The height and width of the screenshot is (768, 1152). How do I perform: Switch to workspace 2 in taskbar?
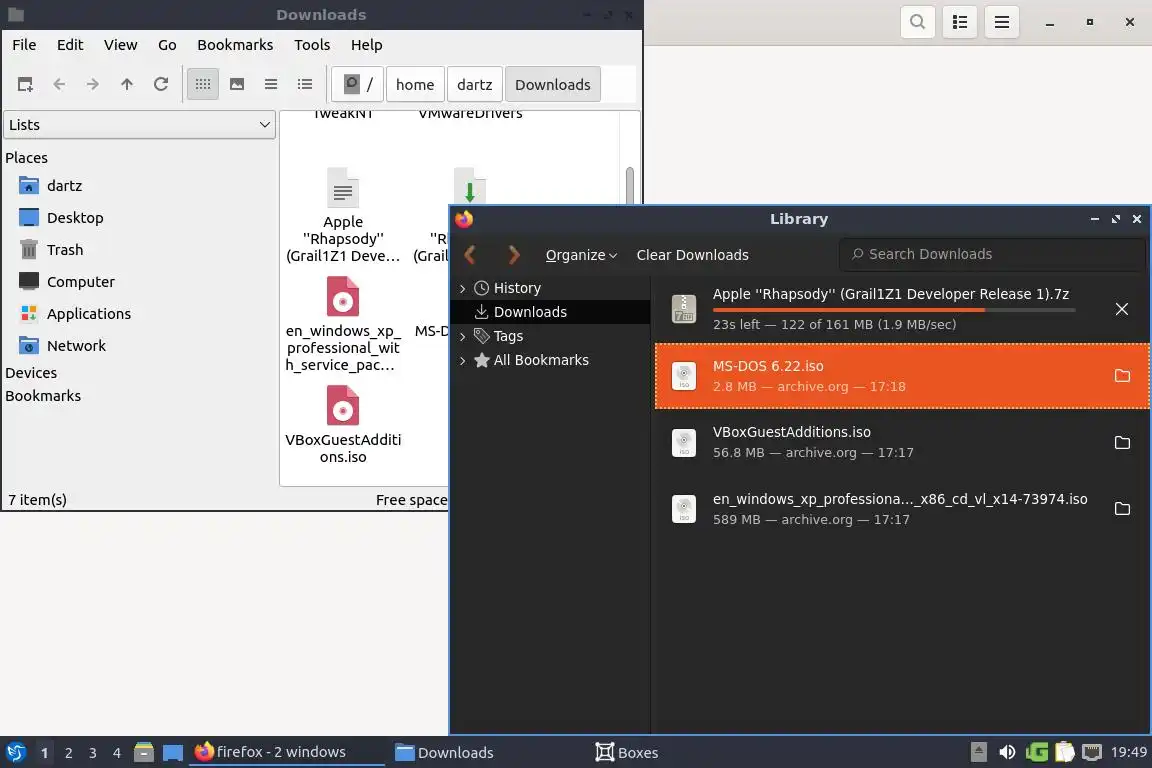68,753
